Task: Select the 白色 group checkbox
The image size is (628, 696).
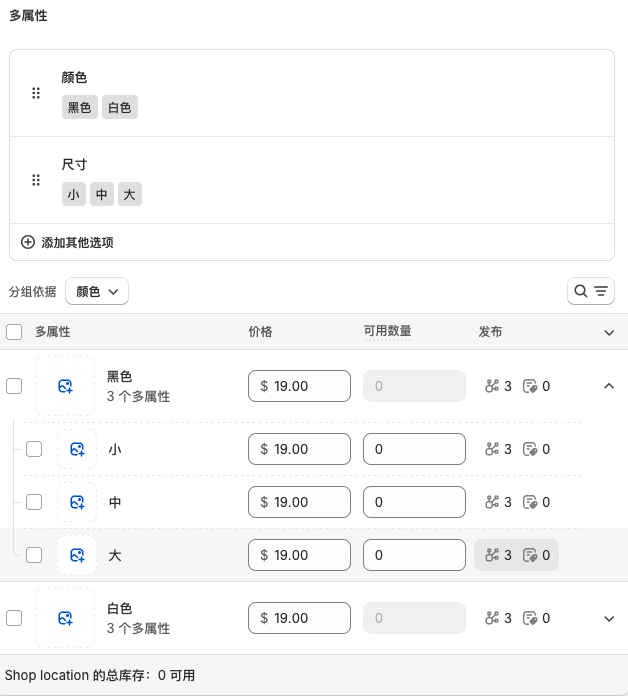Action: [x=14, y=618]
